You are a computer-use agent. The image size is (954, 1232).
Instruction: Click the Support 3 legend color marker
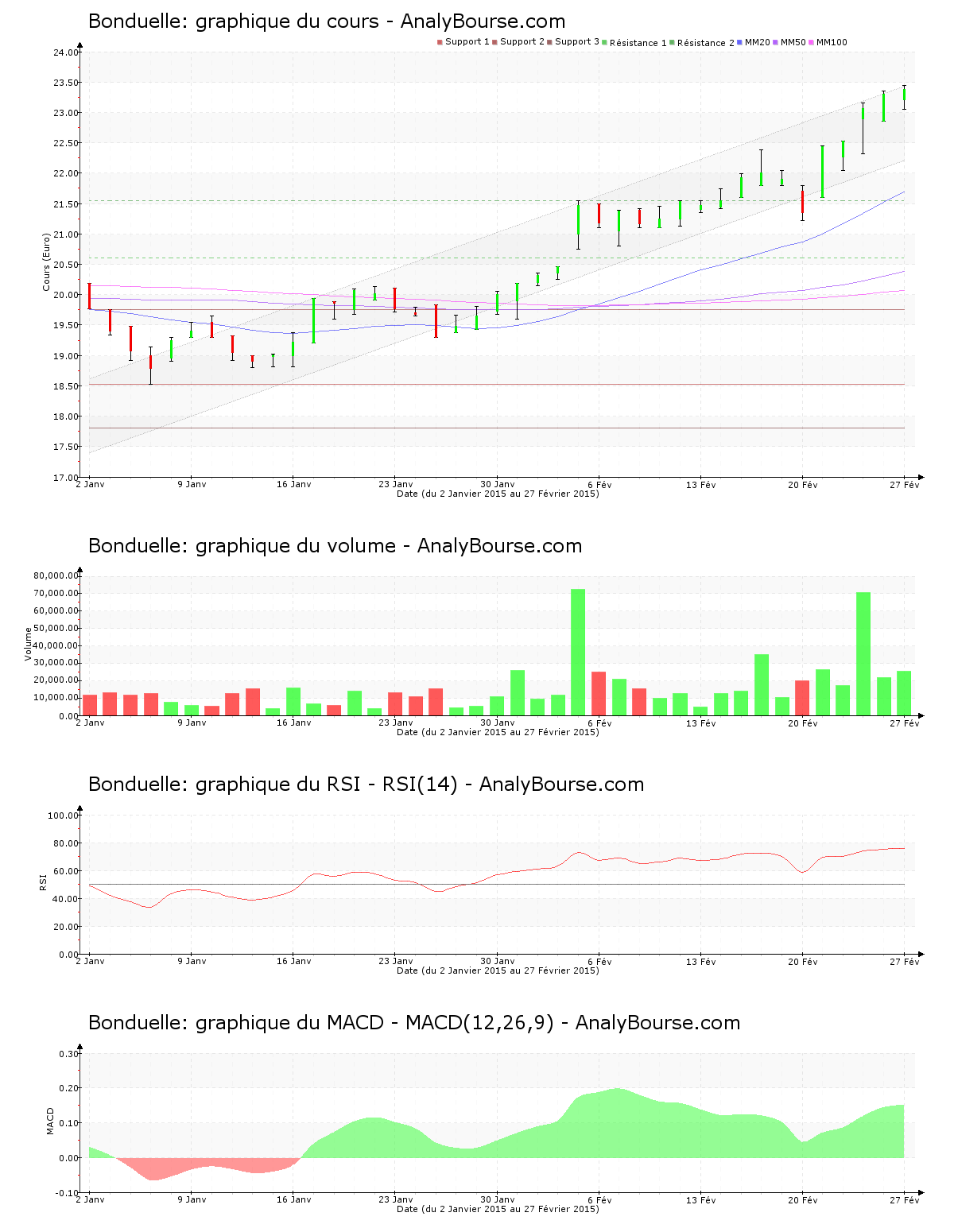click(x=549, y=42)
